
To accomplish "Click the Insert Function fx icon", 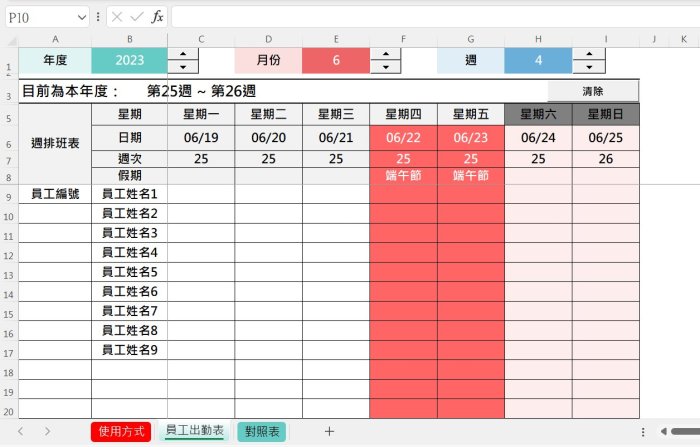I will [x=157, y=17].
